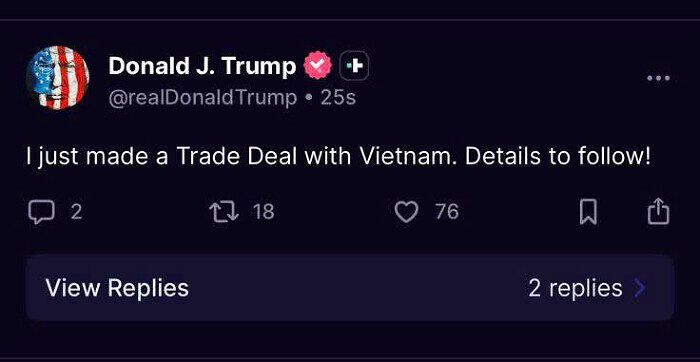This screenshot has height=362, width=700.
Task: Open the flag-painted profile avatar
Action: point(58,78)
